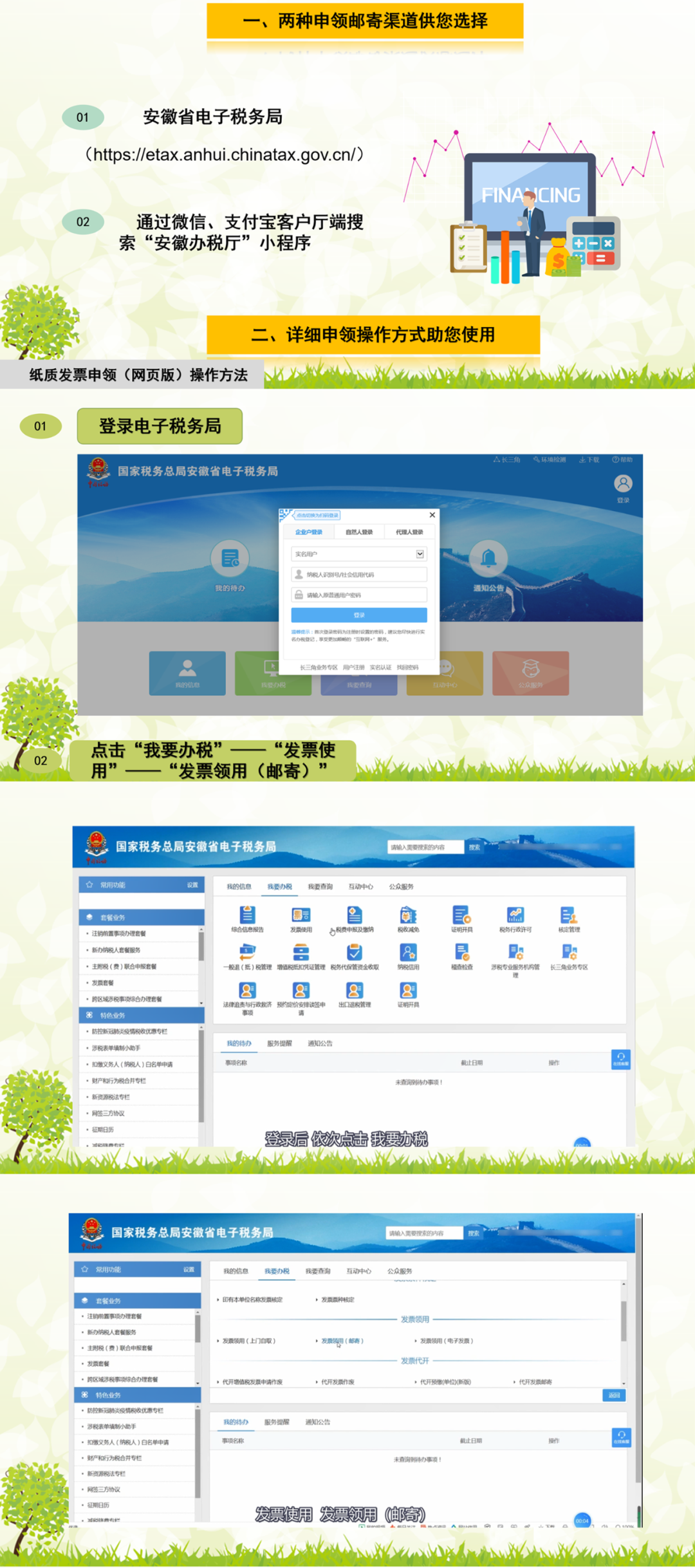Viewport: 695px width, 1568px height.
Task: Open 长三角业务专区 link below the login form
Action: pos(319,667)
